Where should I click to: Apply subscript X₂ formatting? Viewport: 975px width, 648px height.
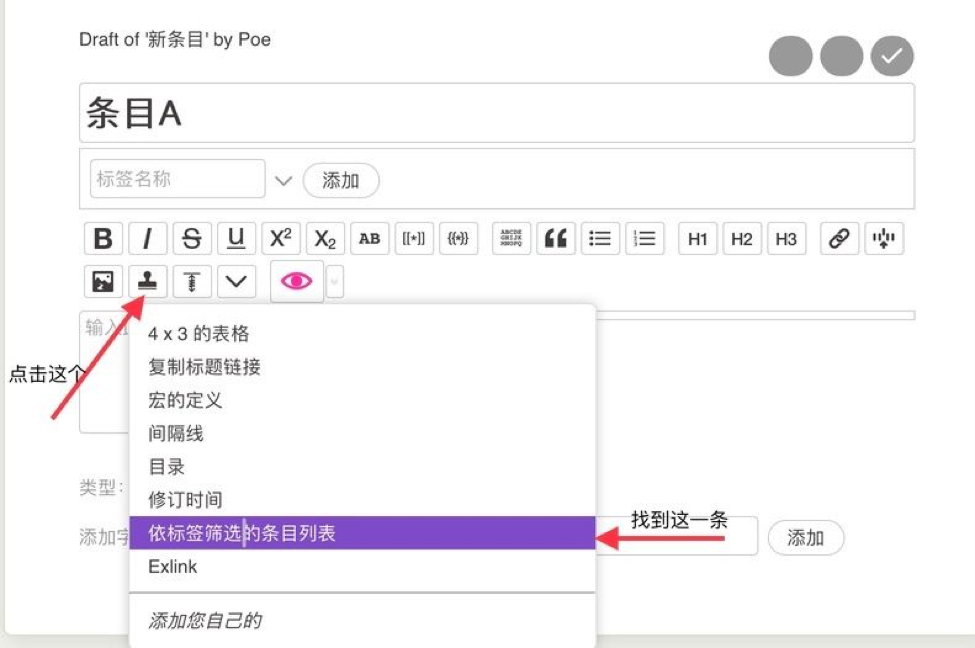[325, 239]
